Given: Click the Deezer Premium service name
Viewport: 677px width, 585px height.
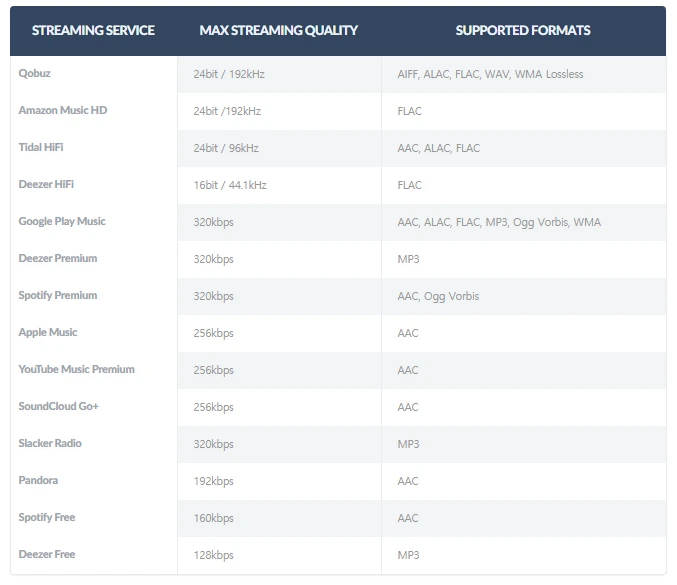Looking at the screenshot, I should click(58, 258).
